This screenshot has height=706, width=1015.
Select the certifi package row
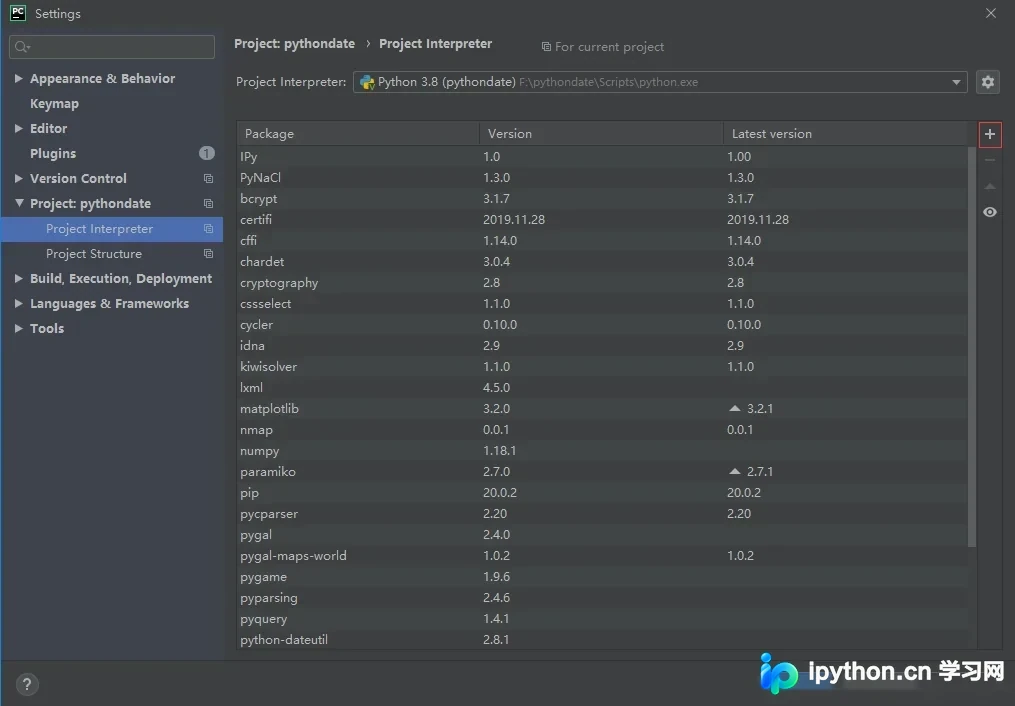[x=602, y=219]
